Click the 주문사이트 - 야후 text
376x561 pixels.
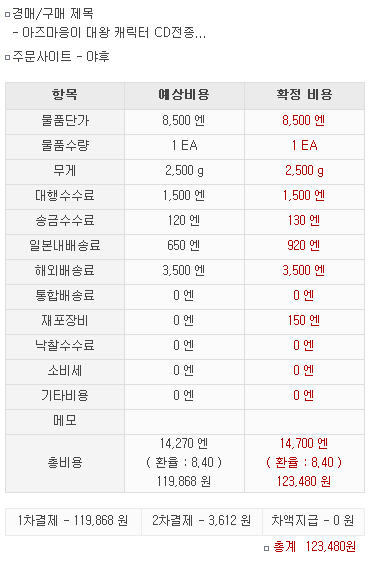[x=61, y=57]
